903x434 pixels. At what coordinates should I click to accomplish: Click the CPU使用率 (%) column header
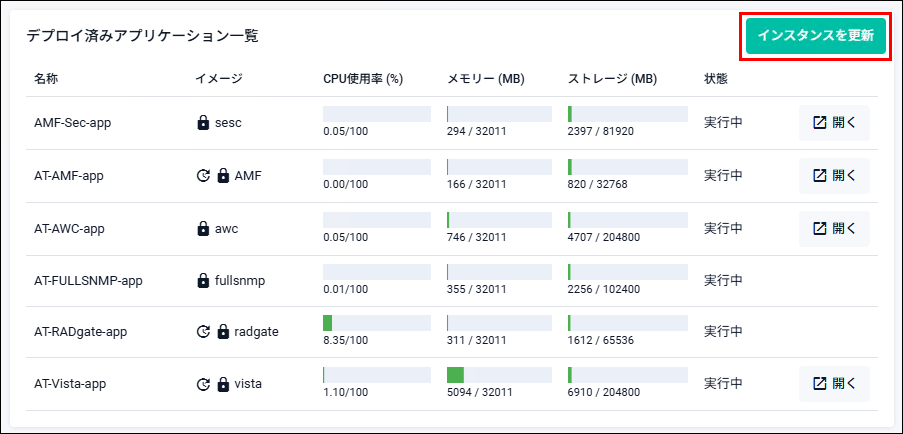pos(362,79)
